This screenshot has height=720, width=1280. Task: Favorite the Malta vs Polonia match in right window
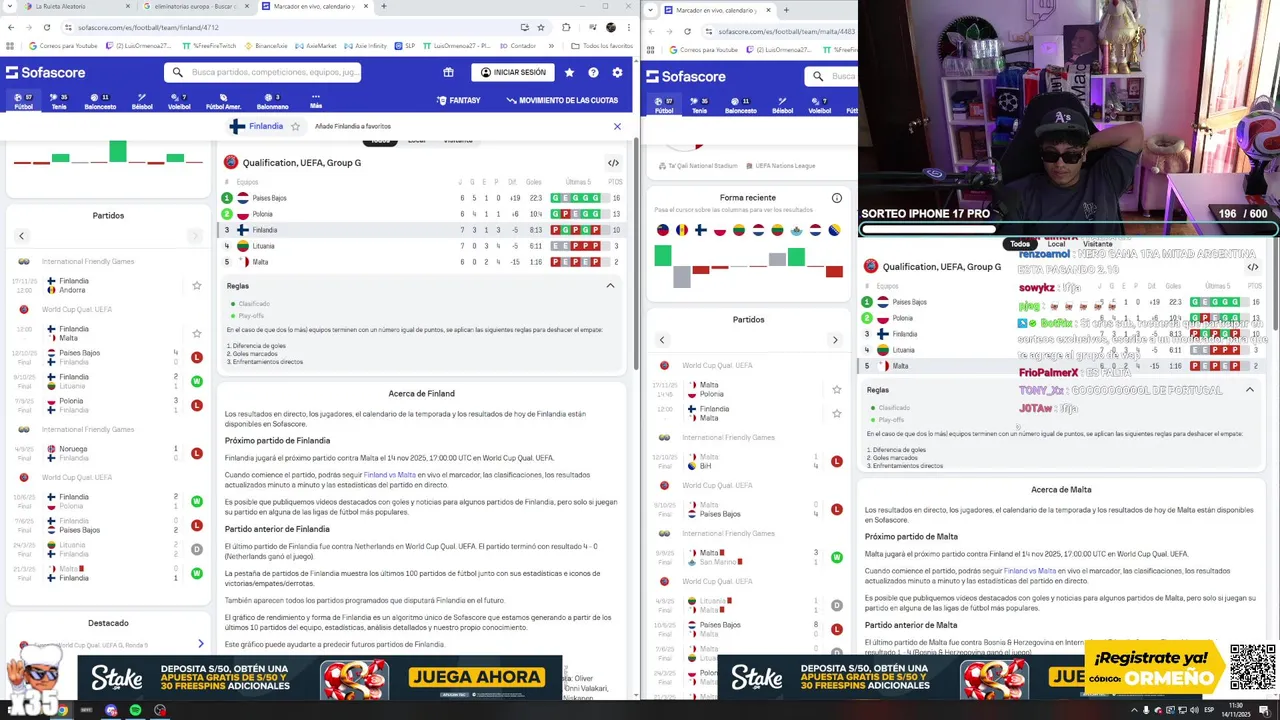837,389
